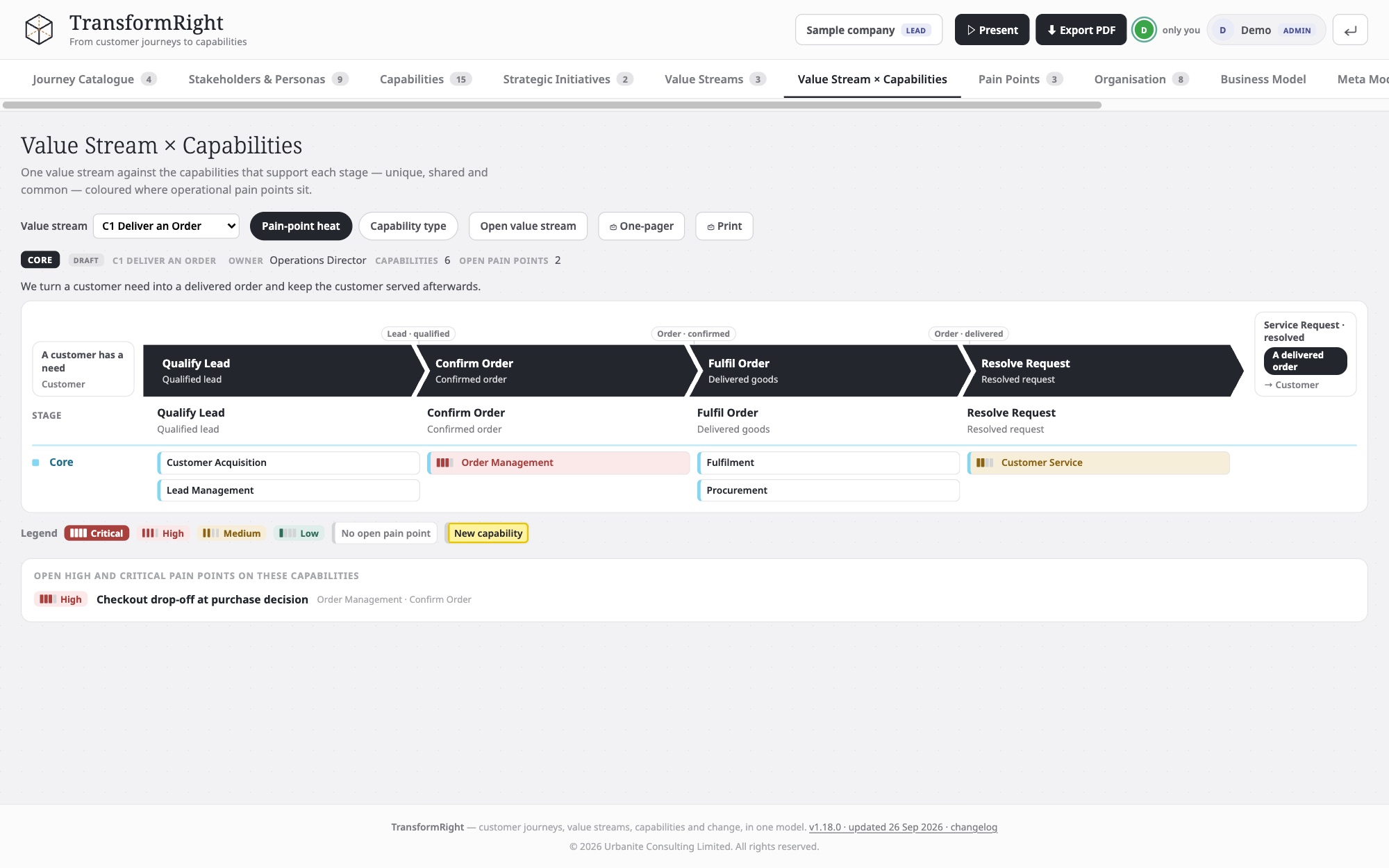Open the Customer Service capability card
Screen dimensions: 1389x868
1099,462
